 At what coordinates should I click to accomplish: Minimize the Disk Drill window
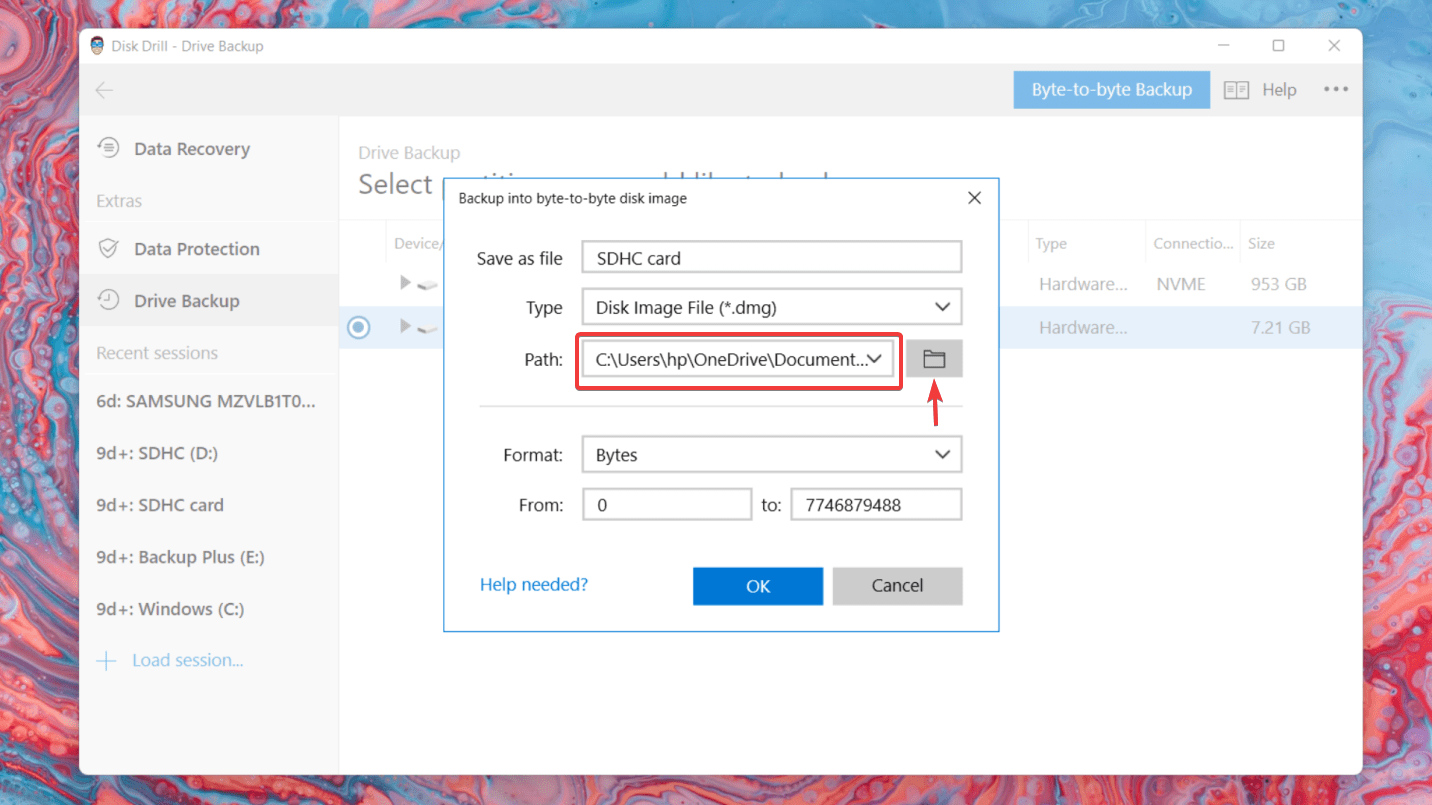[1223, 46]
